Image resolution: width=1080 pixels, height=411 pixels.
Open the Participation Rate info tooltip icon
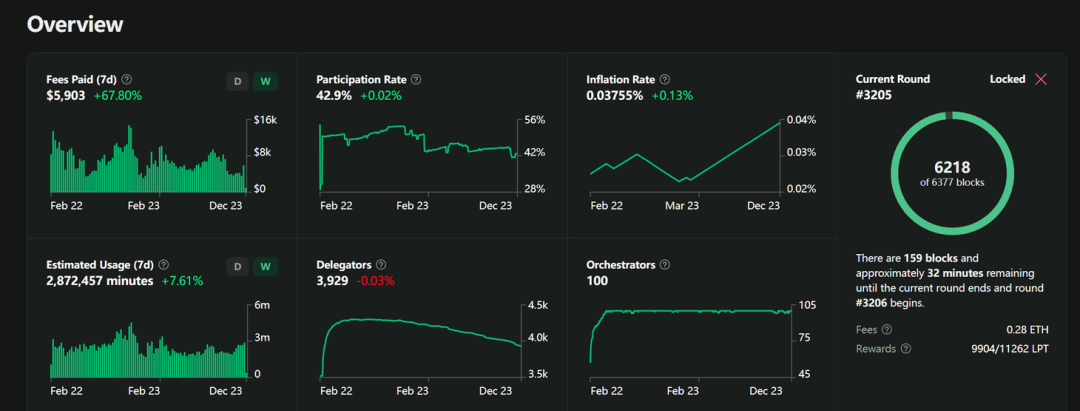coord(416,79)
